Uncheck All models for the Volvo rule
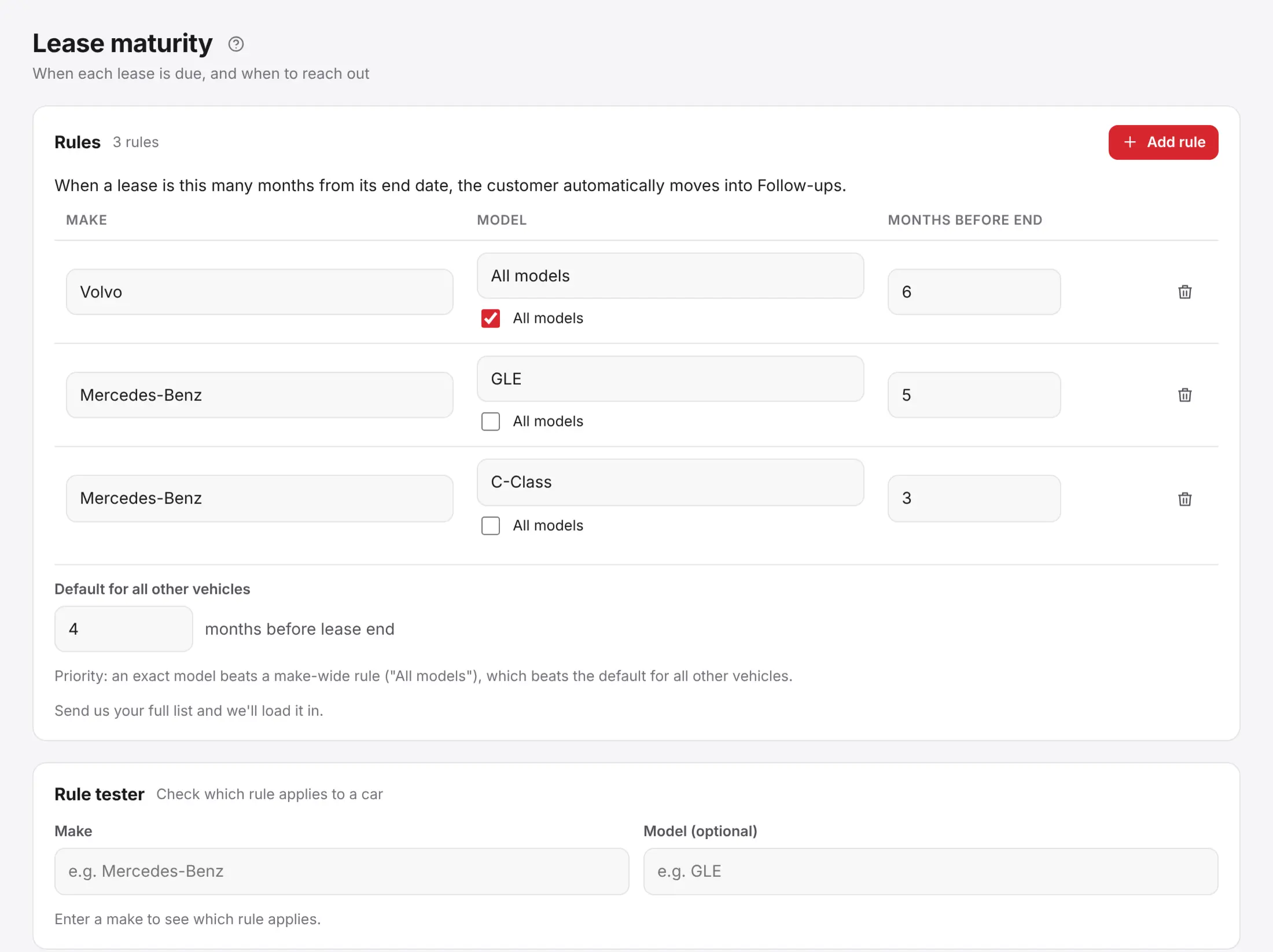 point(491,318)
